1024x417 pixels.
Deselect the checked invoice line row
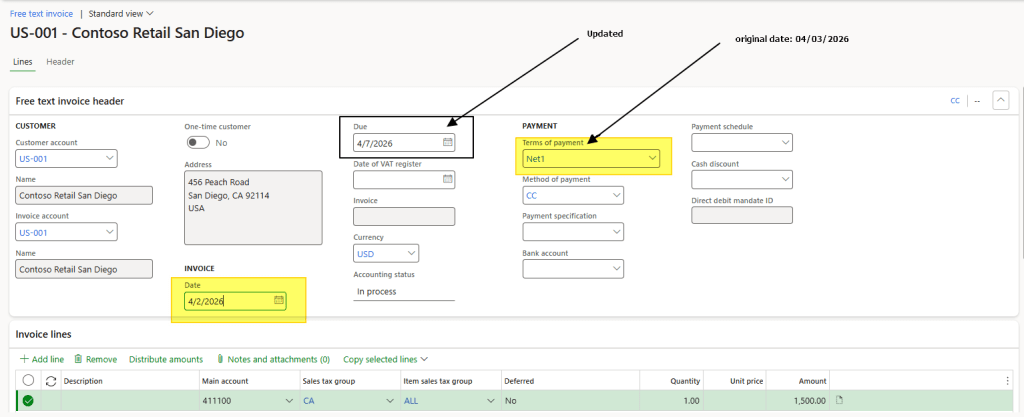pos(28,401)
